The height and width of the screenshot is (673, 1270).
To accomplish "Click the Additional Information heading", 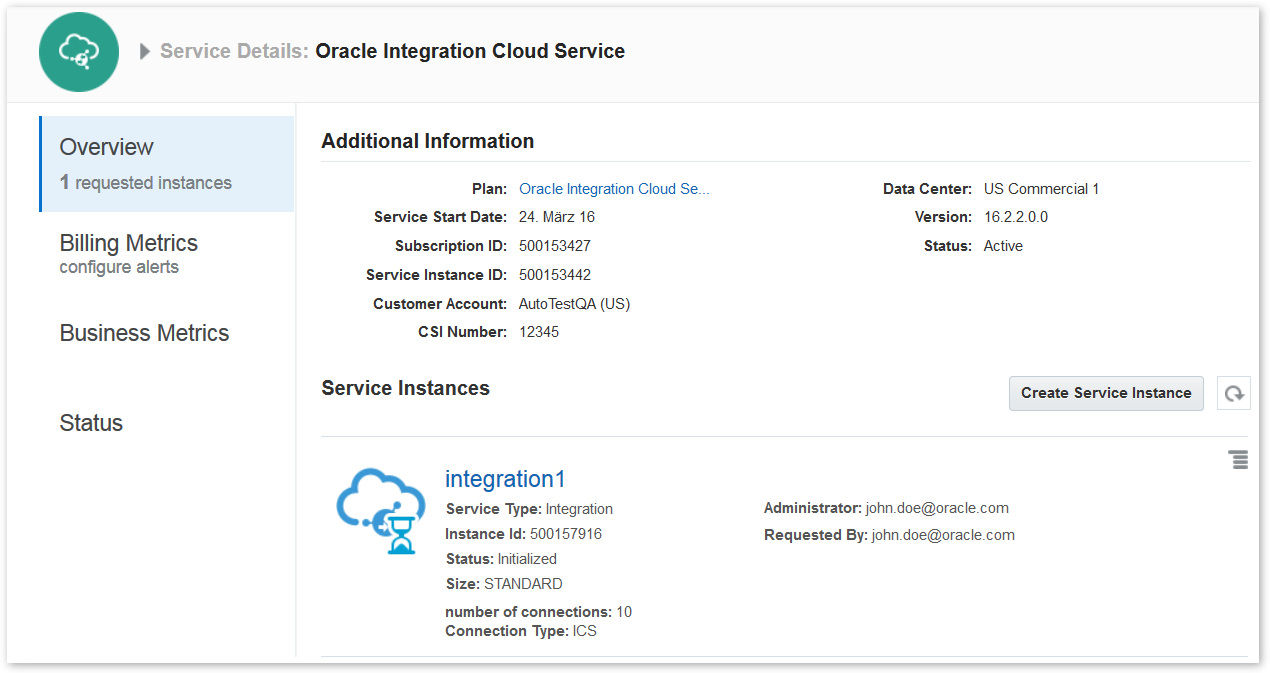I will point(427,141).
